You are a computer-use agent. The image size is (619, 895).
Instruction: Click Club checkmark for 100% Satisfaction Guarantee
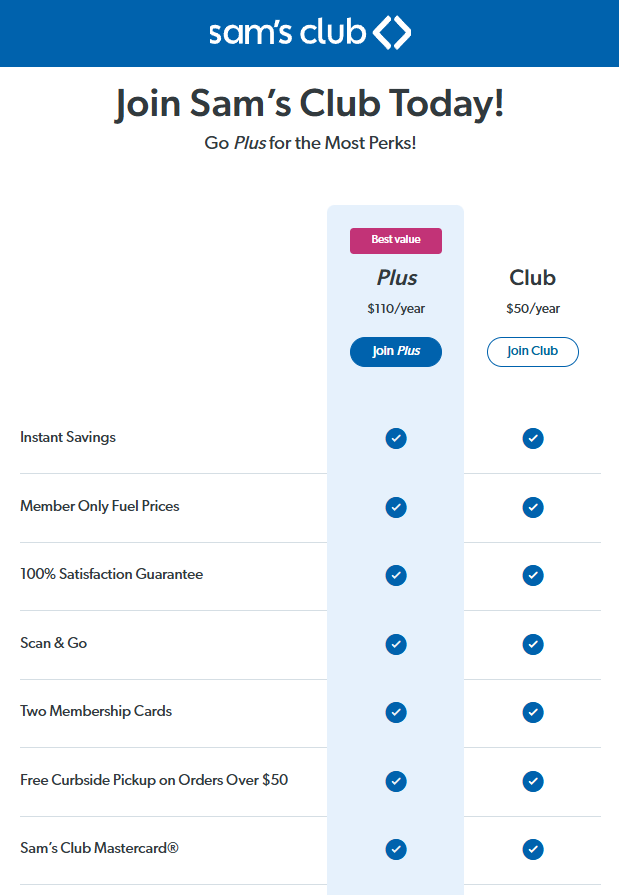pyautogui.click(x=533, y=575)
